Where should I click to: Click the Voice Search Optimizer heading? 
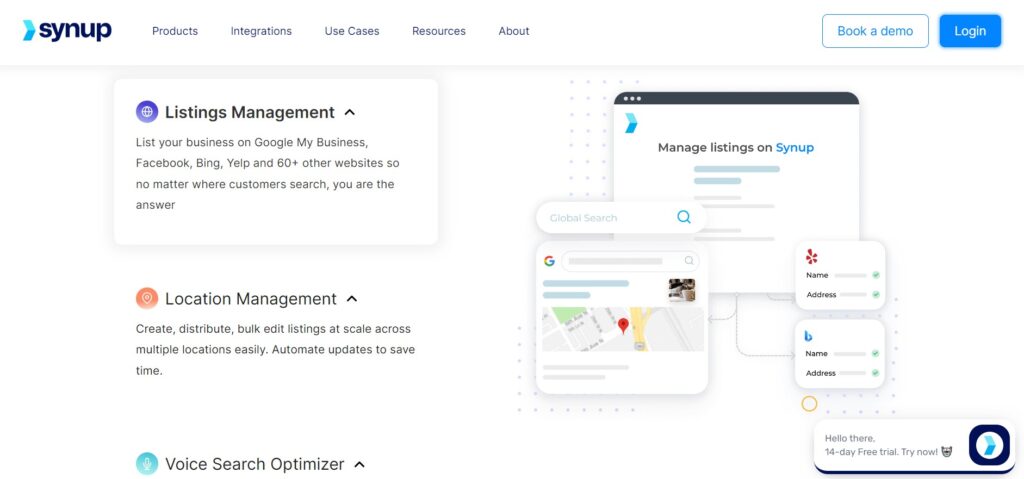pyautogui.click(x=255, y=464)
